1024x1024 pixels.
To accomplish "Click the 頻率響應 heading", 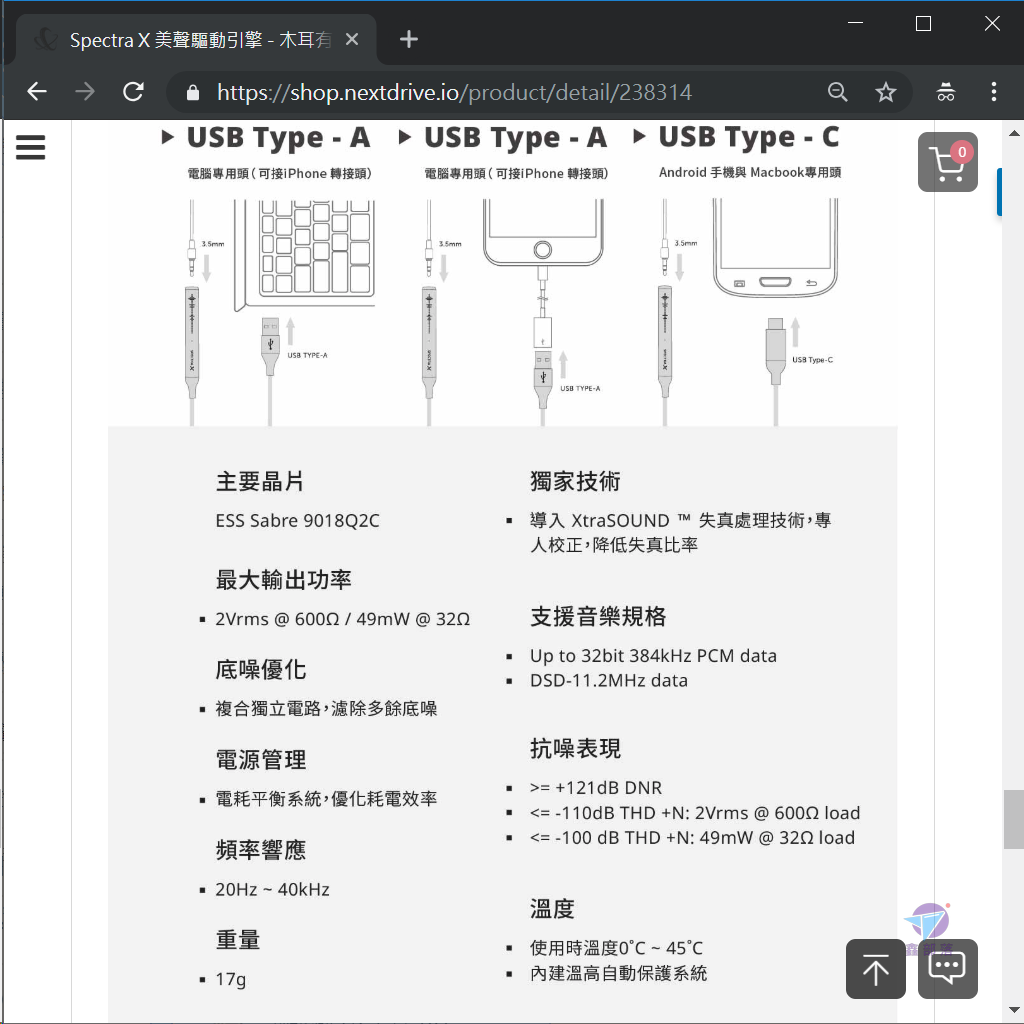I will [261, 850].
